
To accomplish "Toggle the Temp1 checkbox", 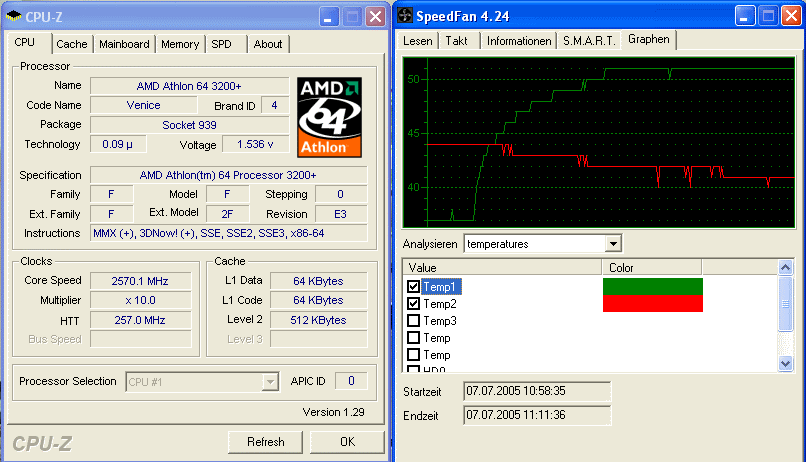I will tap(413, 286).
